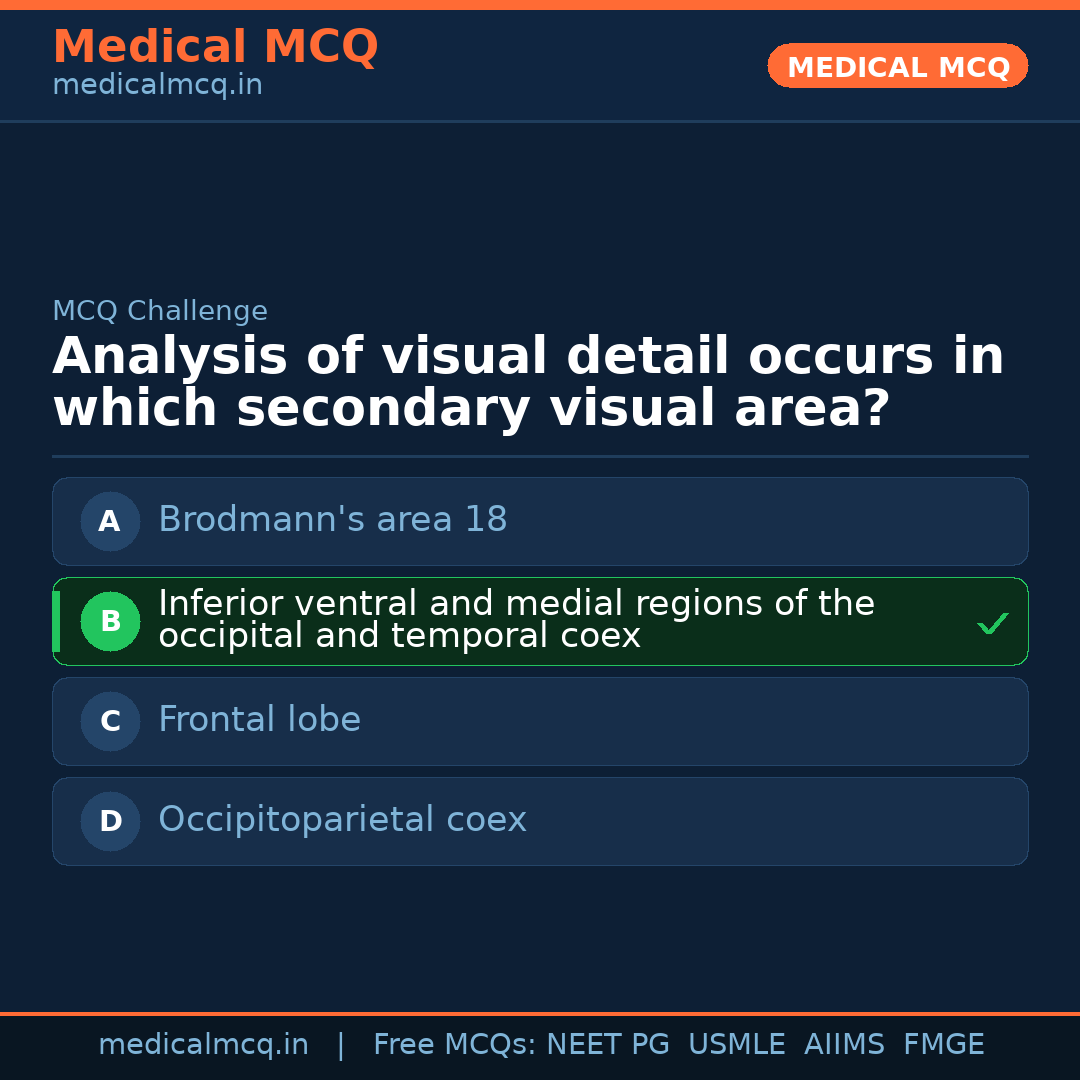The width and height of the screenshot is (1080, 1080).
Task: Click the green checkmark on option B
Action: pos(992,624)
